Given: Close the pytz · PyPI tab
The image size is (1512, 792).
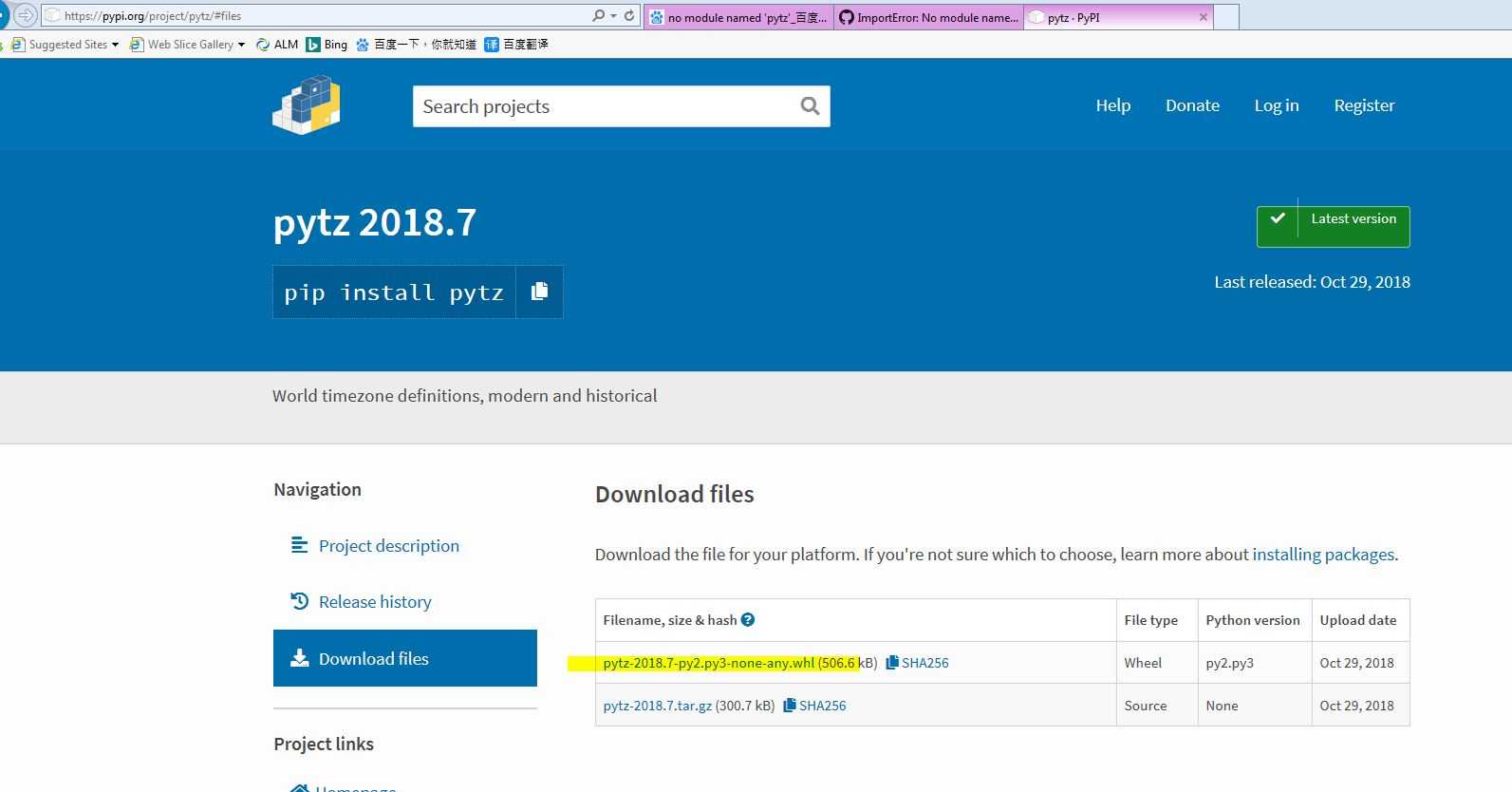Looking at the screenshot, I should coord(1204,17).
